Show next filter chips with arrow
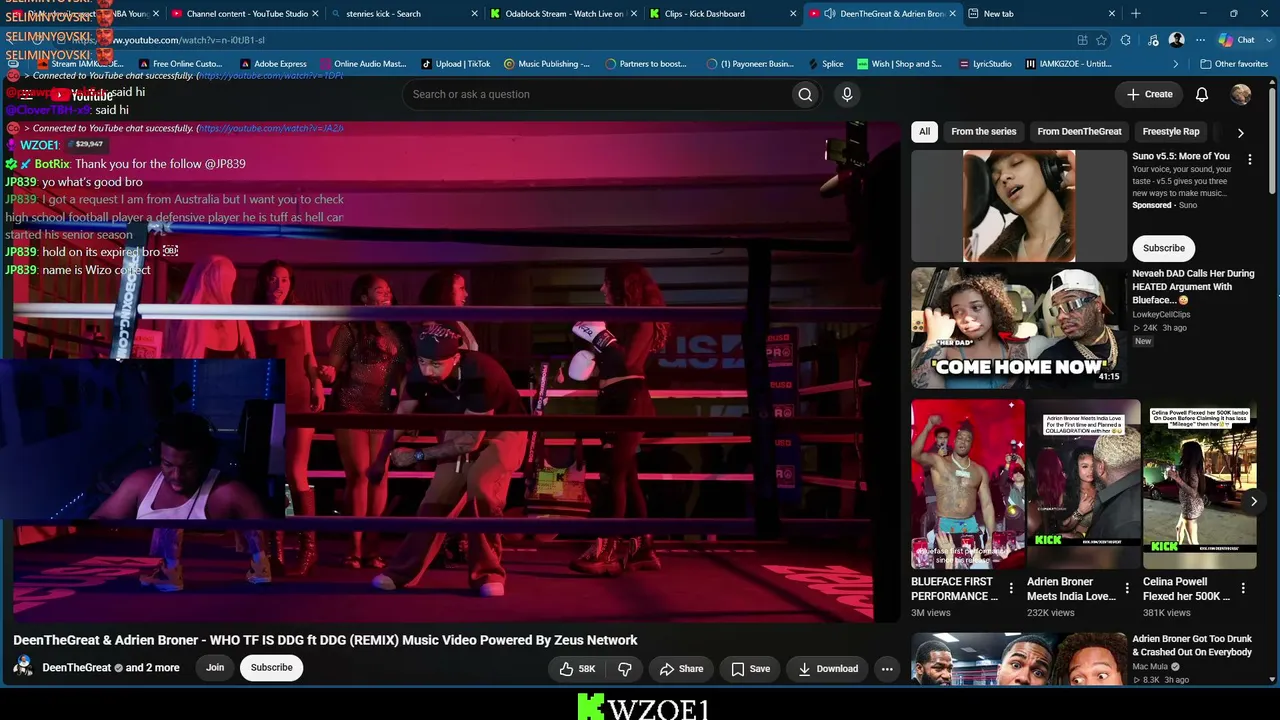The height and width of the screenshot is (720, 1280). click(x=1240, y=132)
